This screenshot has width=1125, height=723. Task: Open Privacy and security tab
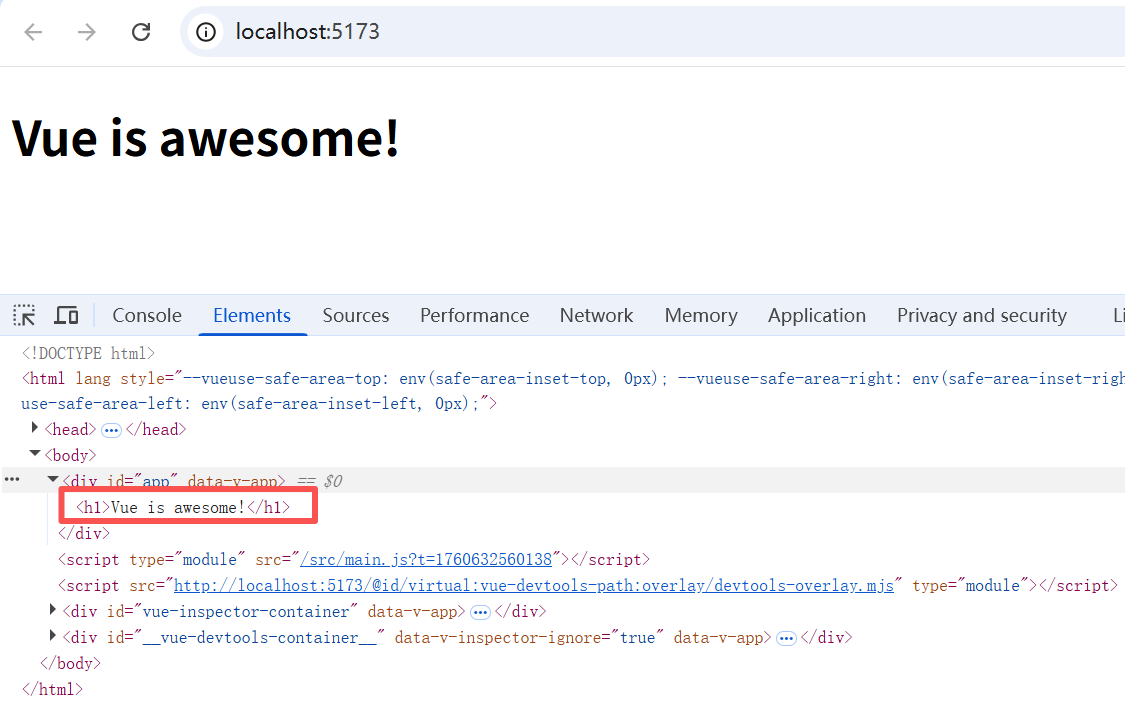point(982,316)
